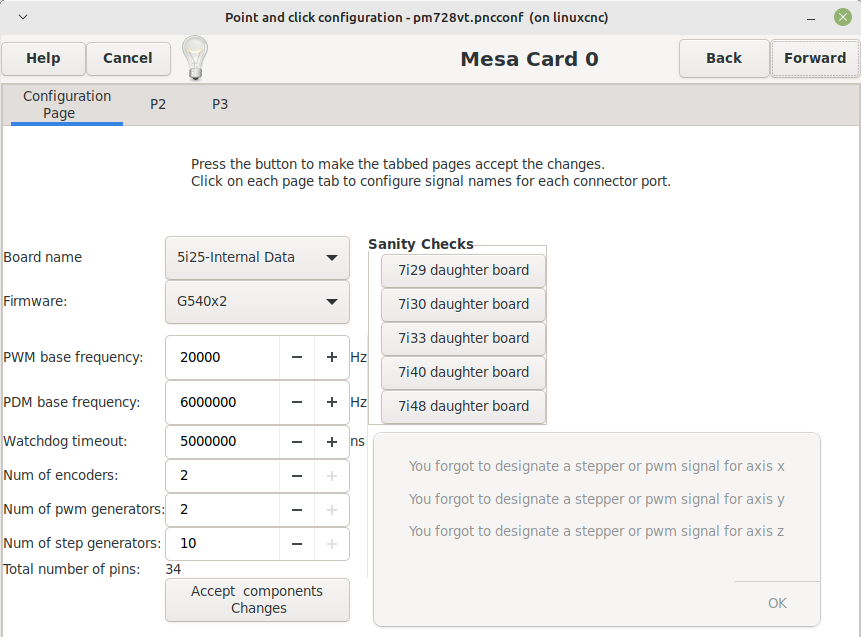Screen dimensions: 861x637
Task: Increase PDM base frequency with plus icon
Action: 332,403
